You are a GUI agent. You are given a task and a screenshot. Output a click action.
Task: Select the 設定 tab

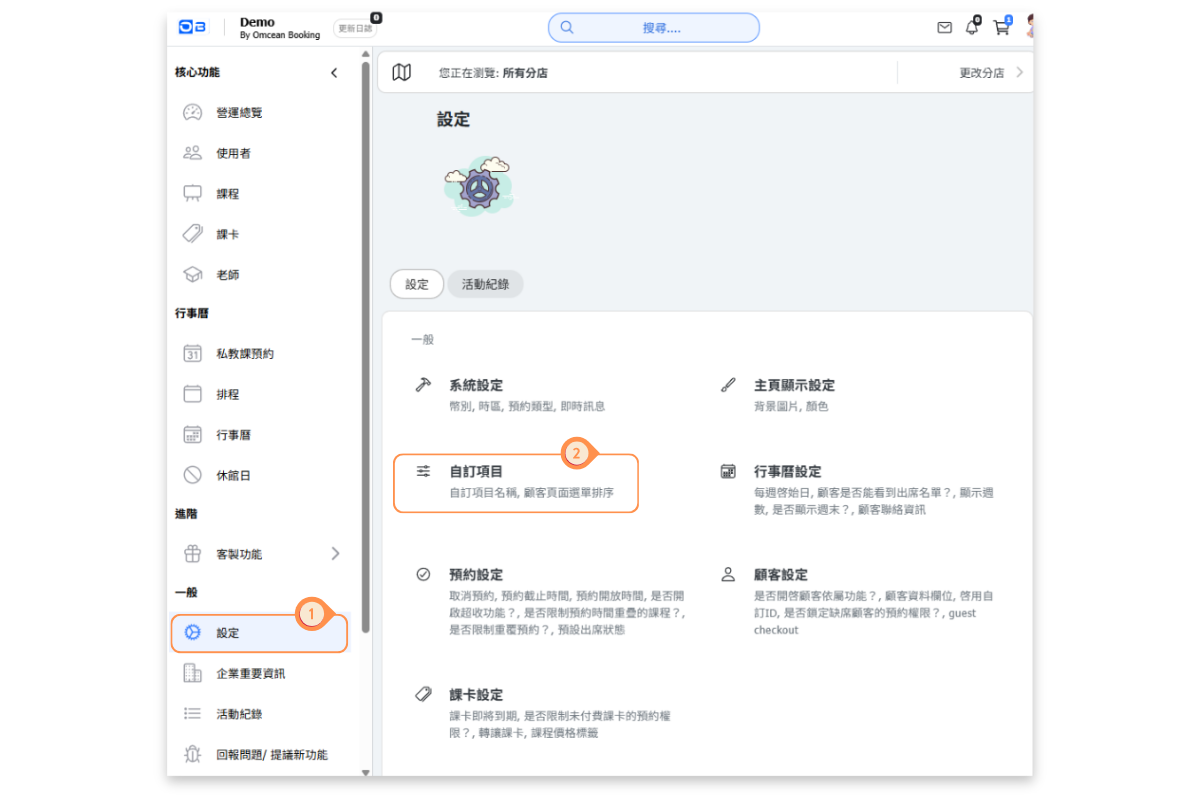(417, 284)
